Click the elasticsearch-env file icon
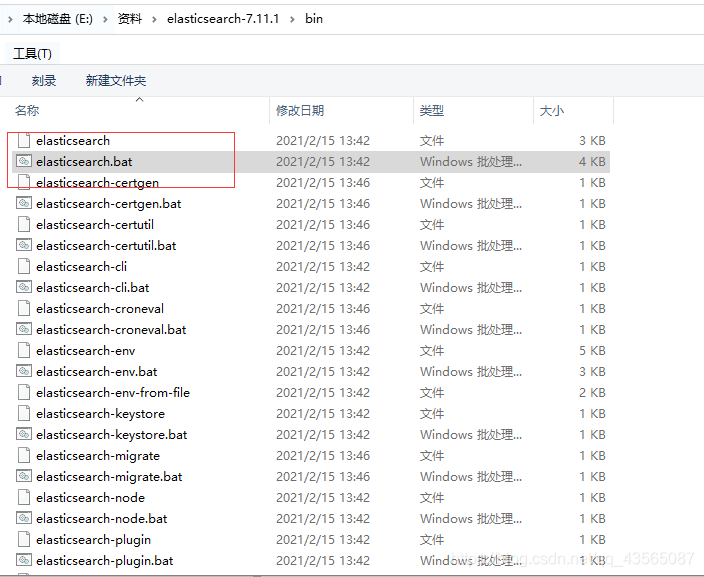 pyautogui.click(x=24, y=351)
